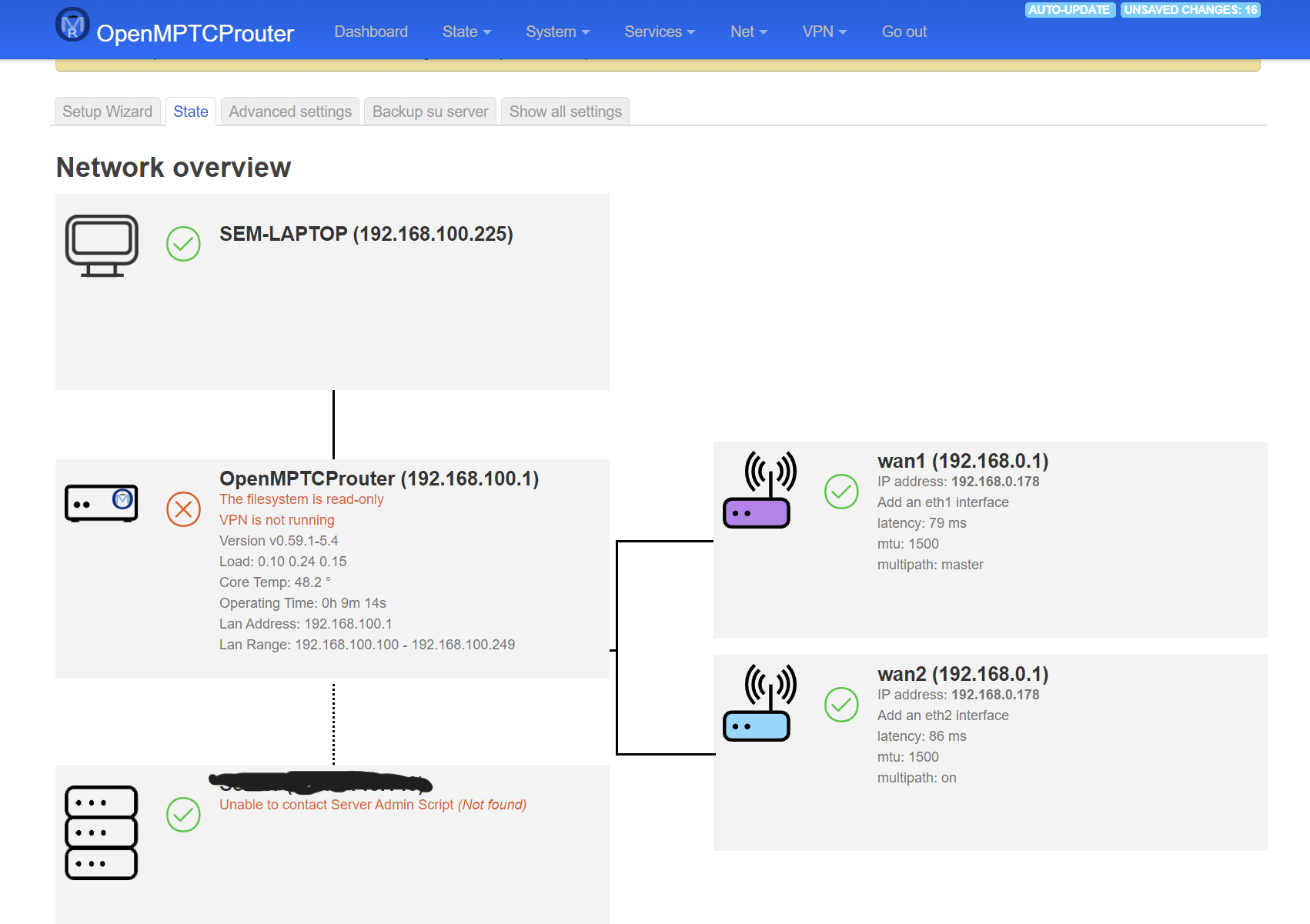The image size is (1310, 924).
Task: Expand the System dropdown menu
Action: coord(557,32)
